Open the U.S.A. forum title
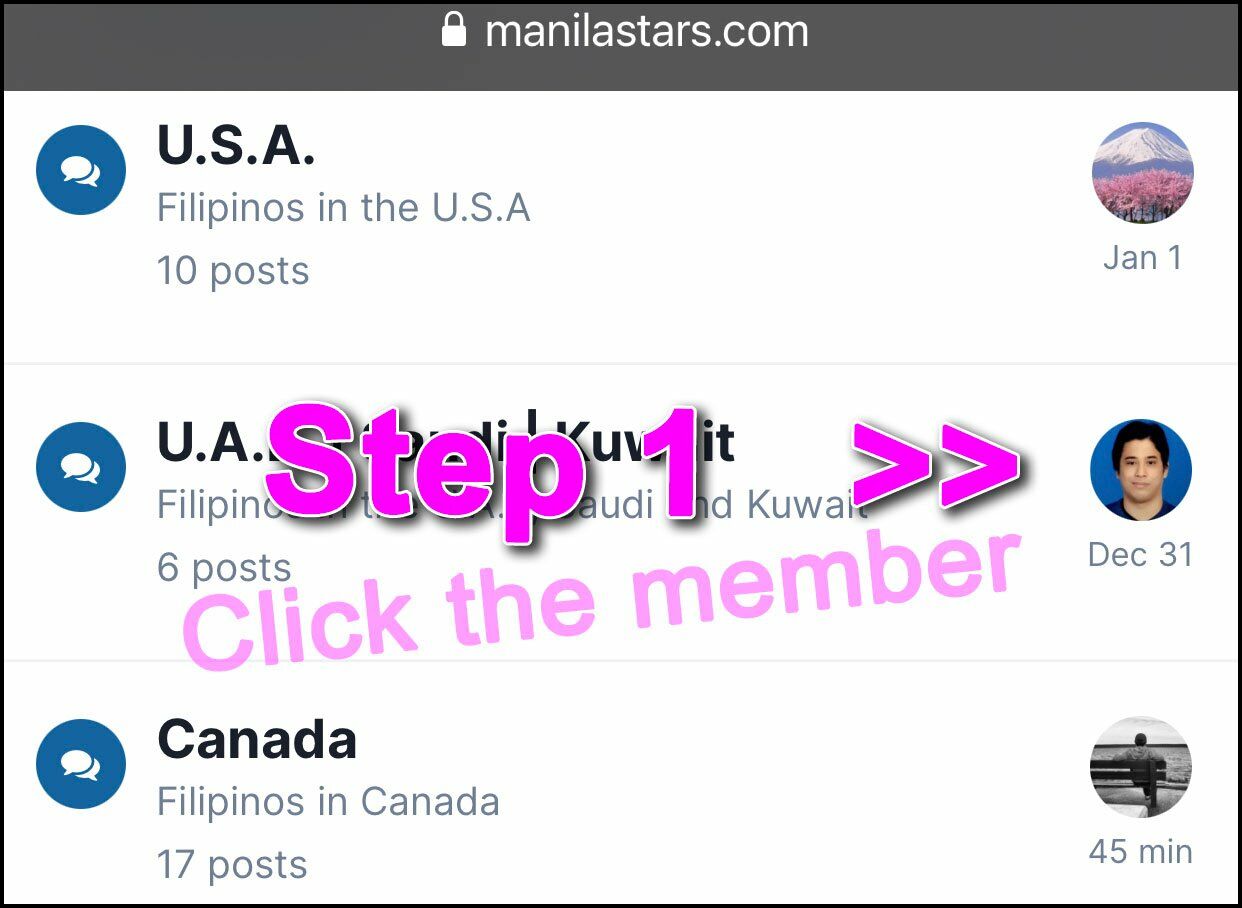 (236, 146)
